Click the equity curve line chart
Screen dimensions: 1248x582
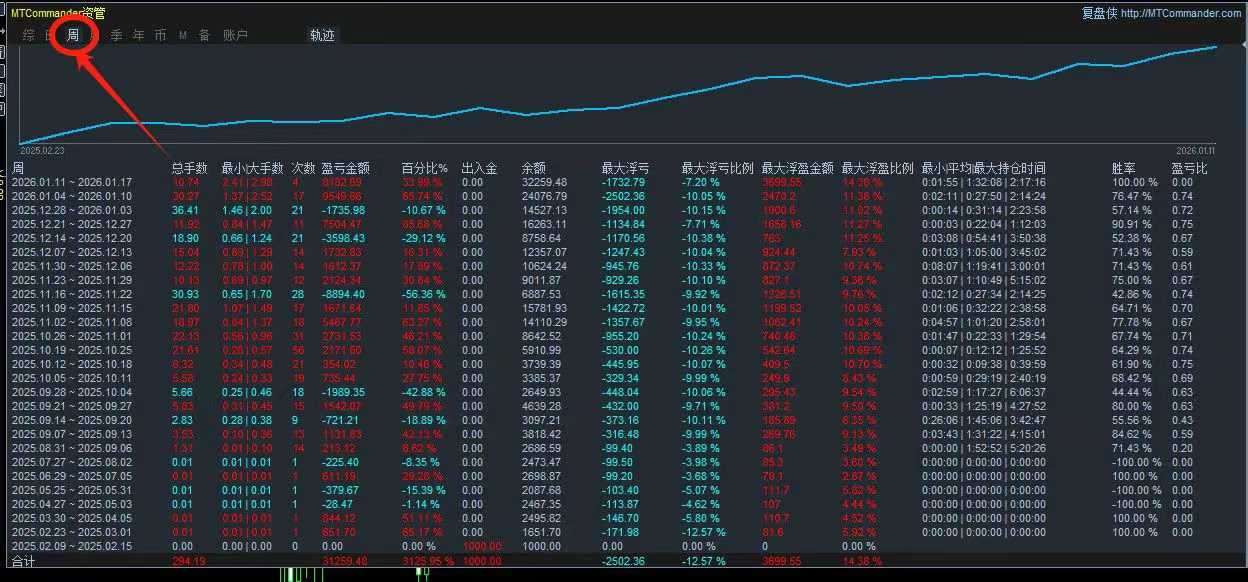(618, 96)
